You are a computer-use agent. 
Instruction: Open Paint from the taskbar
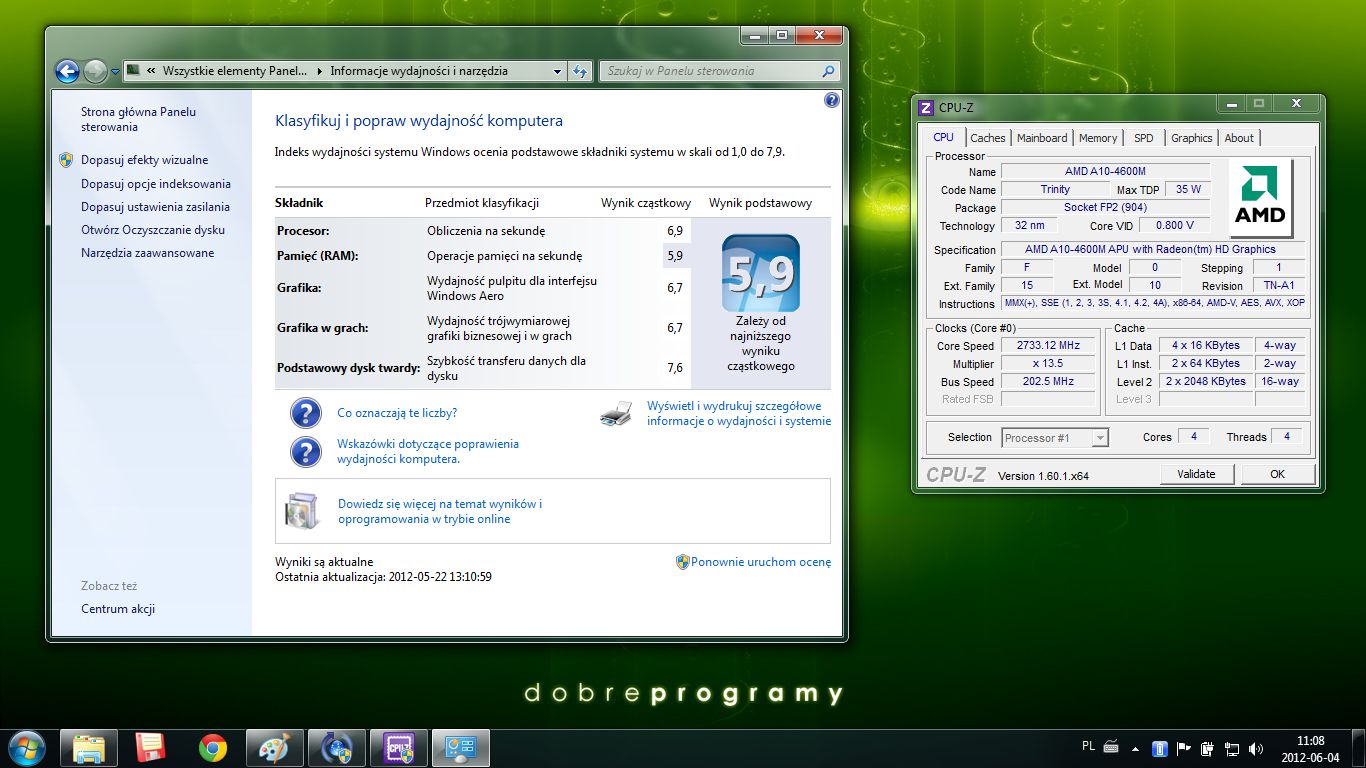tap(274, 747)
